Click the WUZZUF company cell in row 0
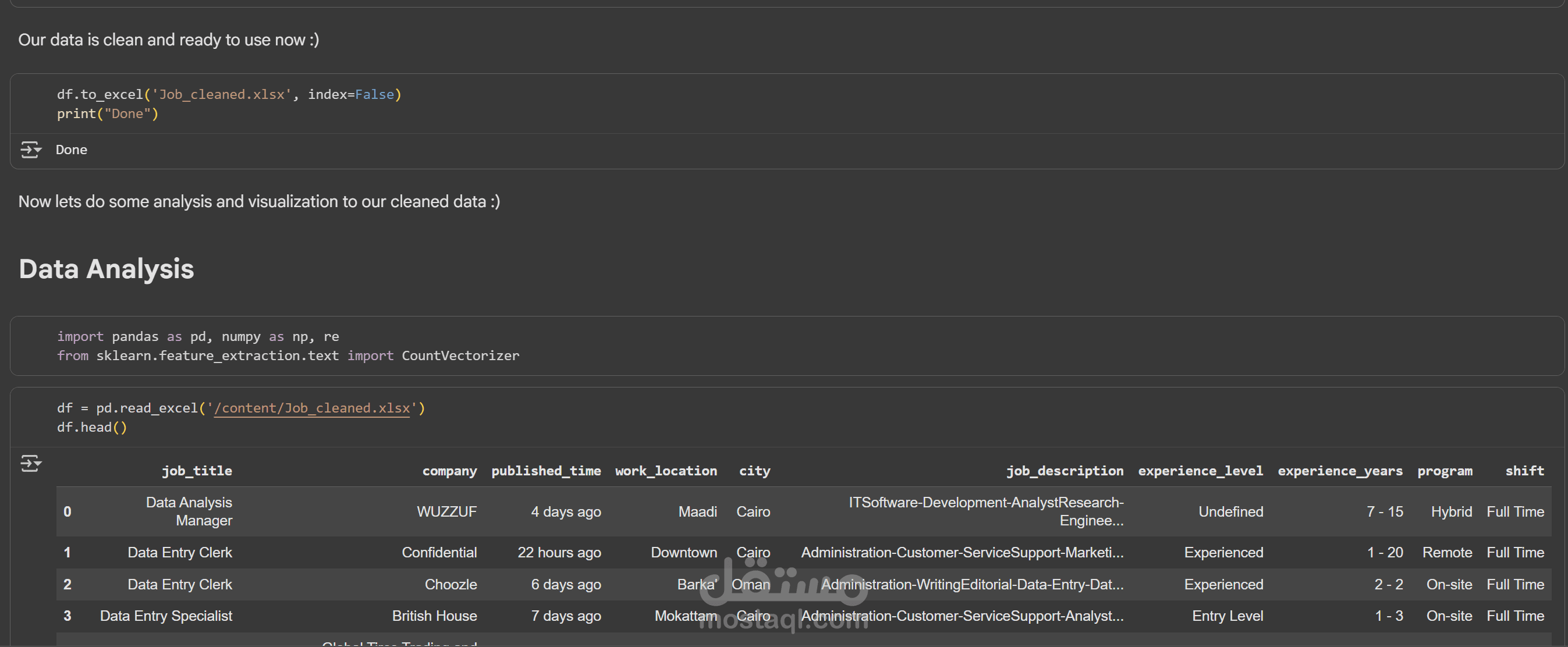 (446, 512)
